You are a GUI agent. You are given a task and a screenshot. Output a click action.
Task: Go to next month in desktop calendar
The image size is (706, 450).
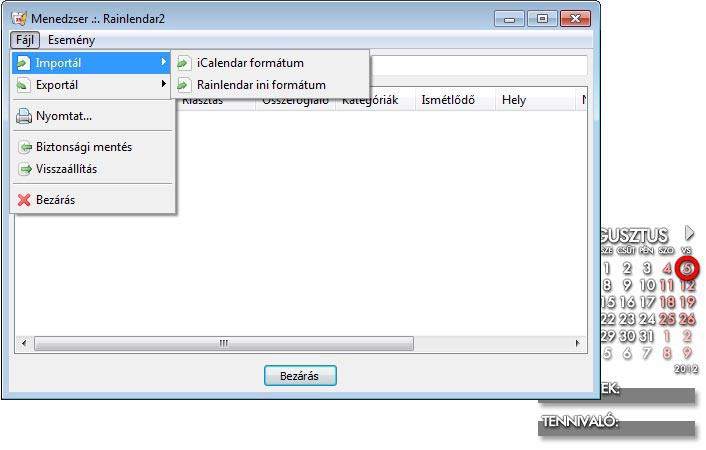(x=689, y=233)
